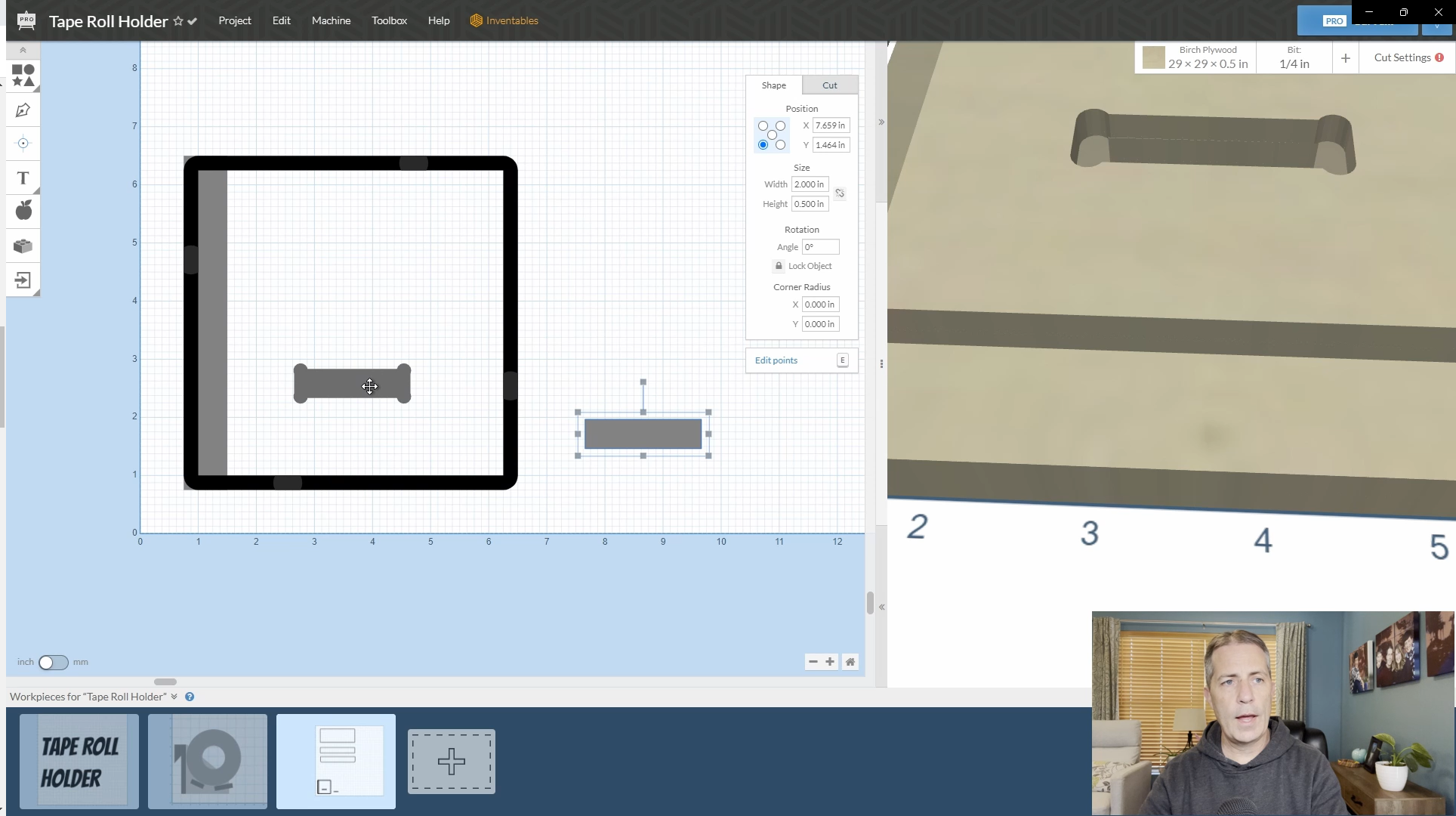Expand the workpieces panel chevron

point(174,697)
